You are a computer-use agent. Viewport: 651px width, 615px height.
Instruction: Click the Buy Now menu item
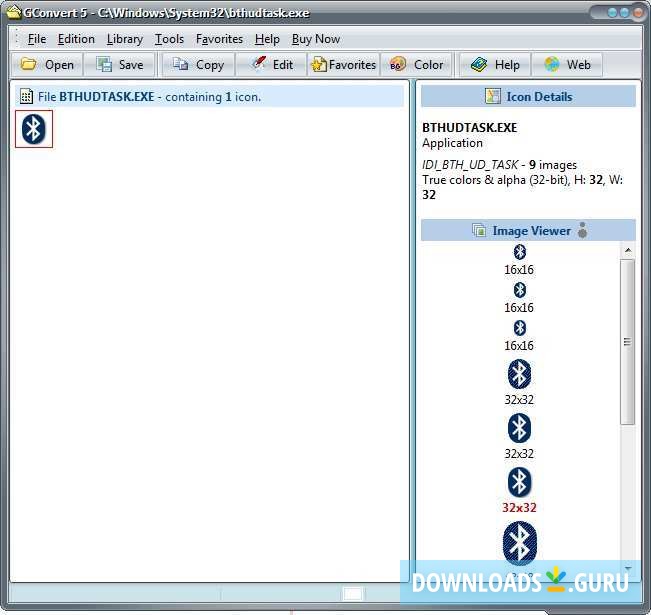pos(316,39)
